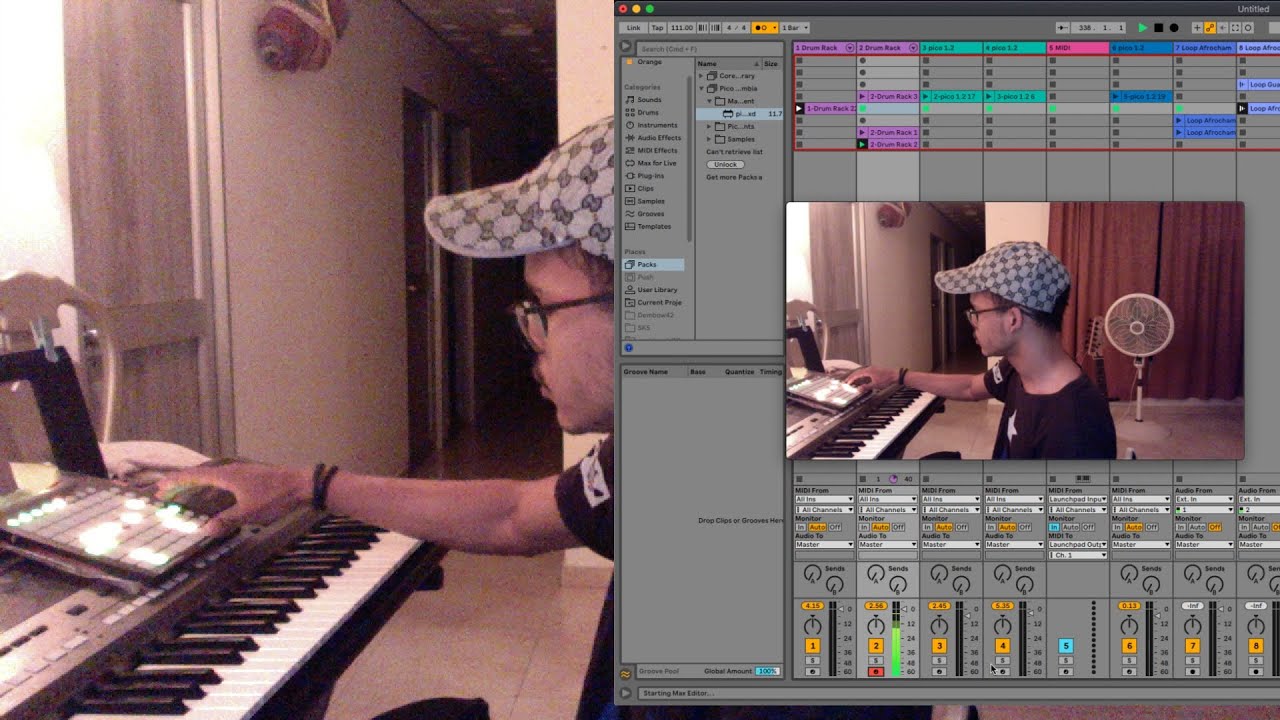Start playback with the green Play button
This screenshot has width=1280, height=720.
click(1143, 28)
